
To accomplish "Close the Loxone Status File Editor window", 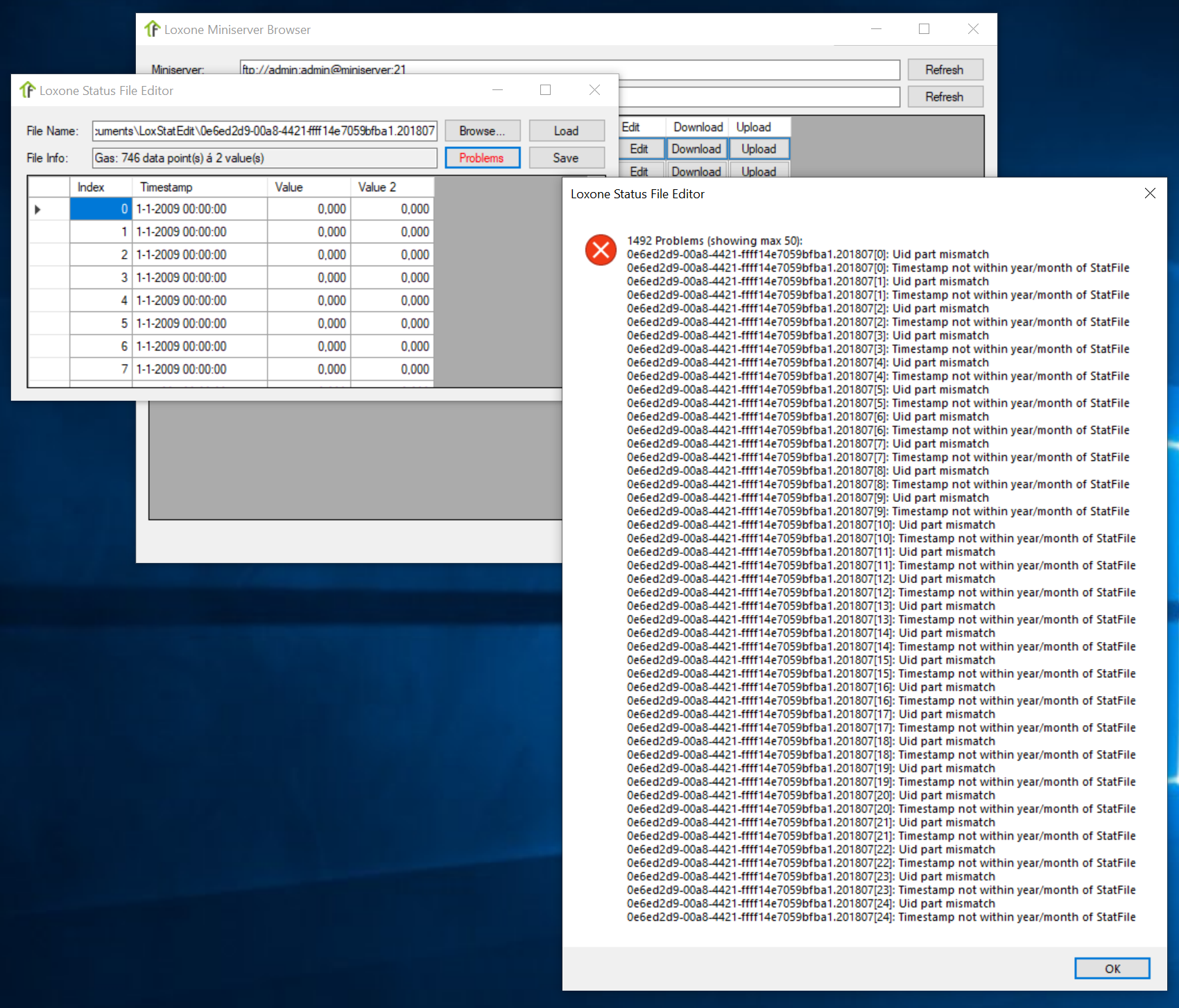I will (x=594, y=90).
